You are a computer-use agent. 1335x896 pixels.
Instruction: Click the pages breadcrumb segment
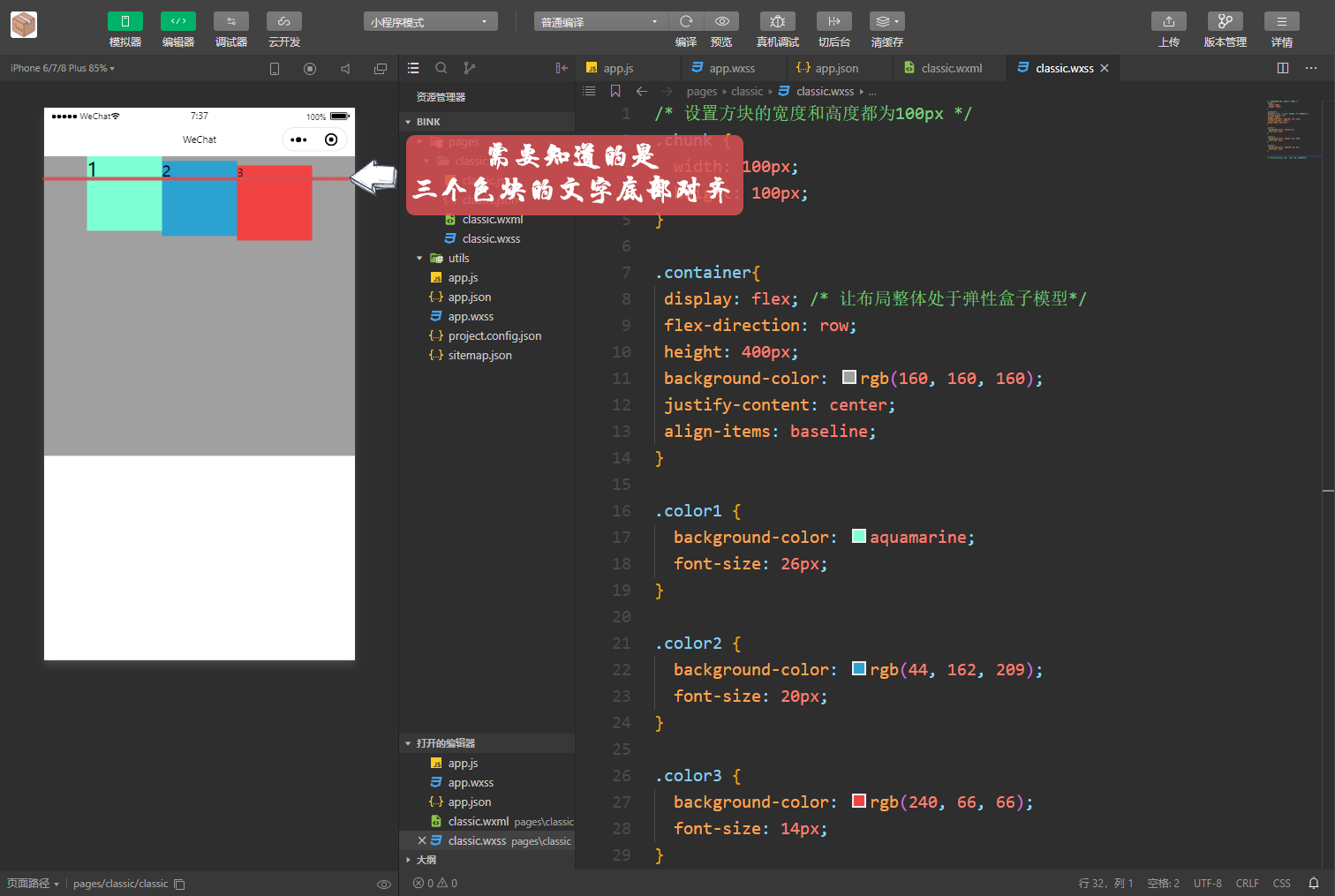point(702,91)
